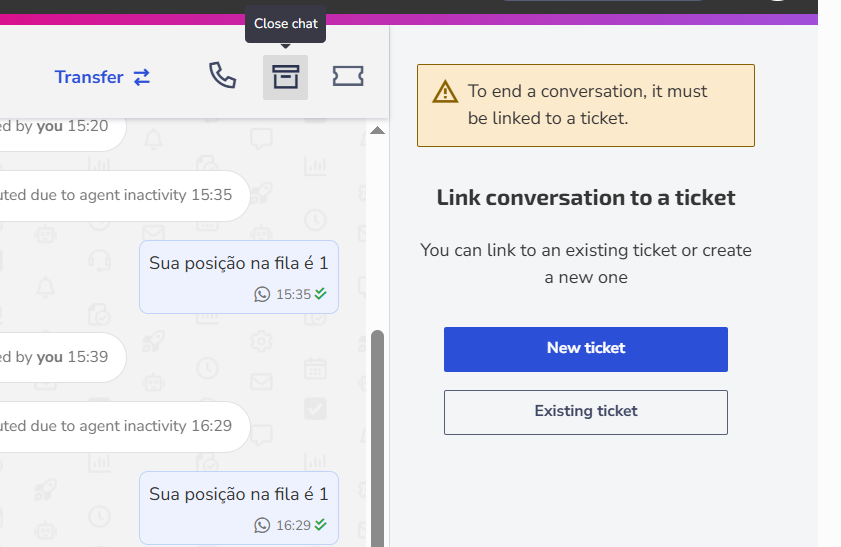841x547 pixels.
Task: Click the ticket-required warning banner
Action: 586,105
